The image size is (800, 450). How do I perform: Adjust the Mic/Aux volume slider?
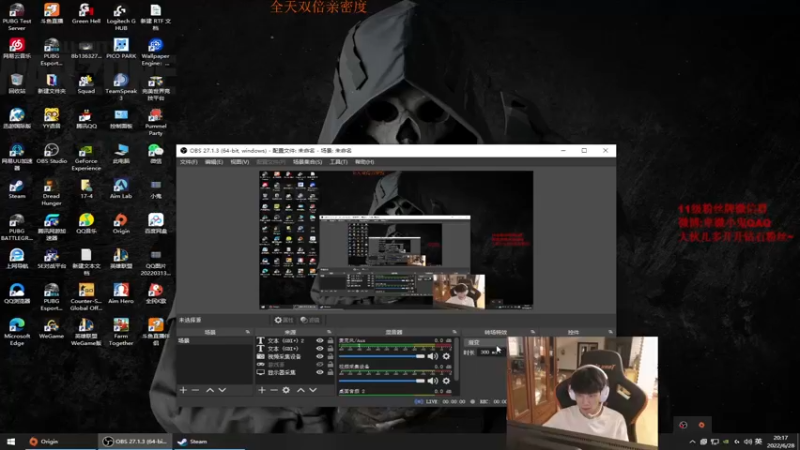click(x=382, y=356)
